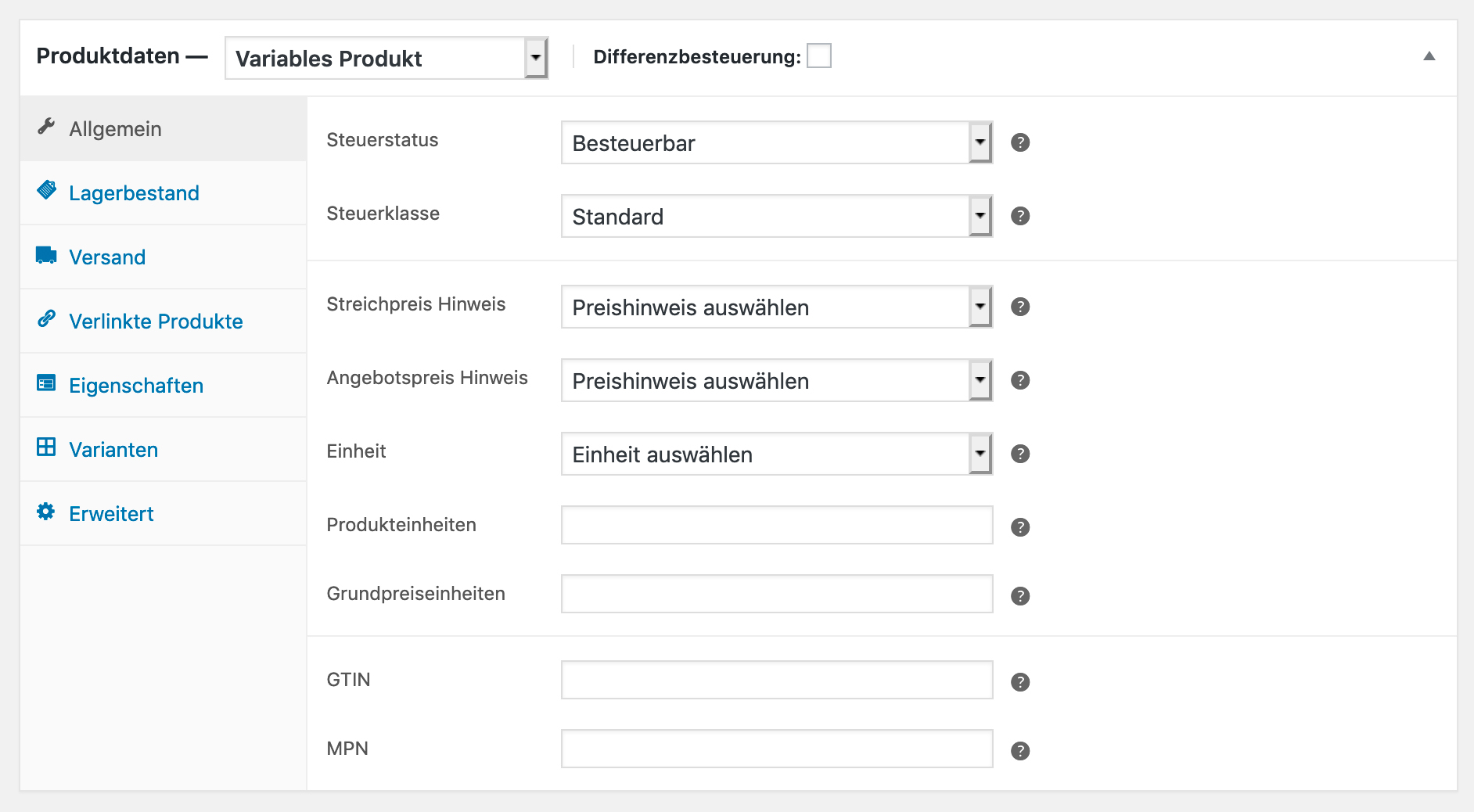Image resolution: width=1474 pixels, height=812 pixels.
Task: Open the Erweitert tab
Action: [164, 514]
